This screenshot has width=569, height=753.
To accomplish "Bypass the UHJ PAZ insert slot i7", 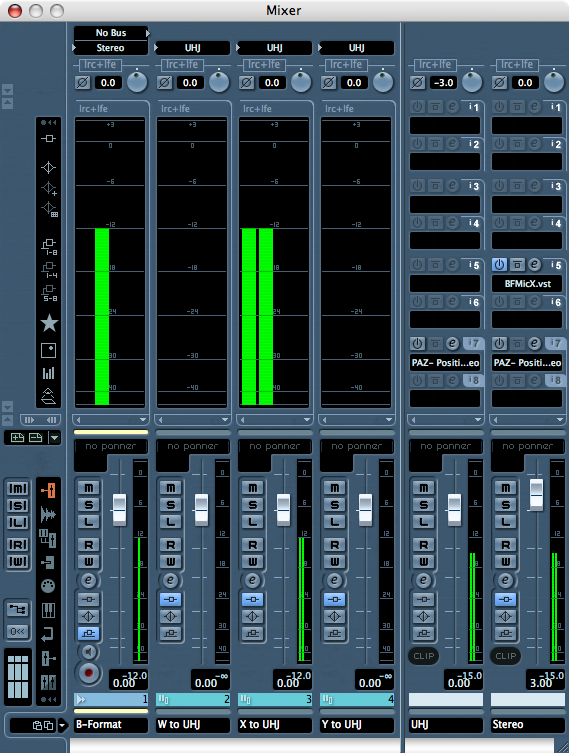I will point(435,343).
